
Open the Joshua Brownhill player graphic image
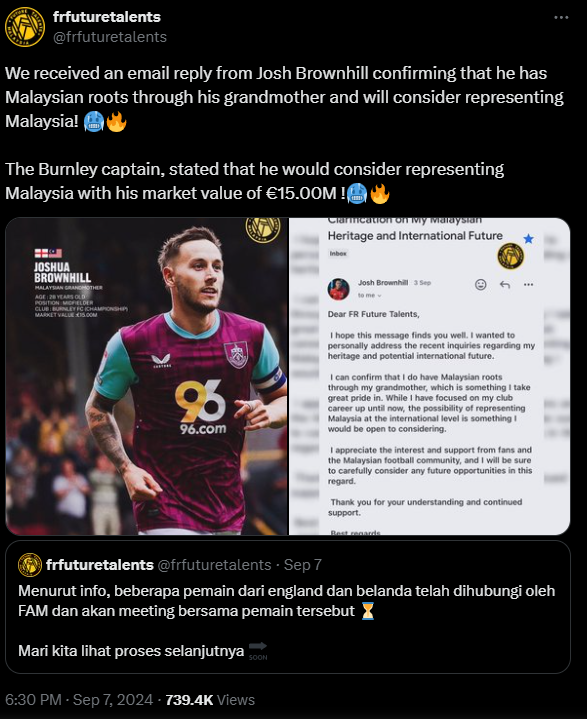146,376
